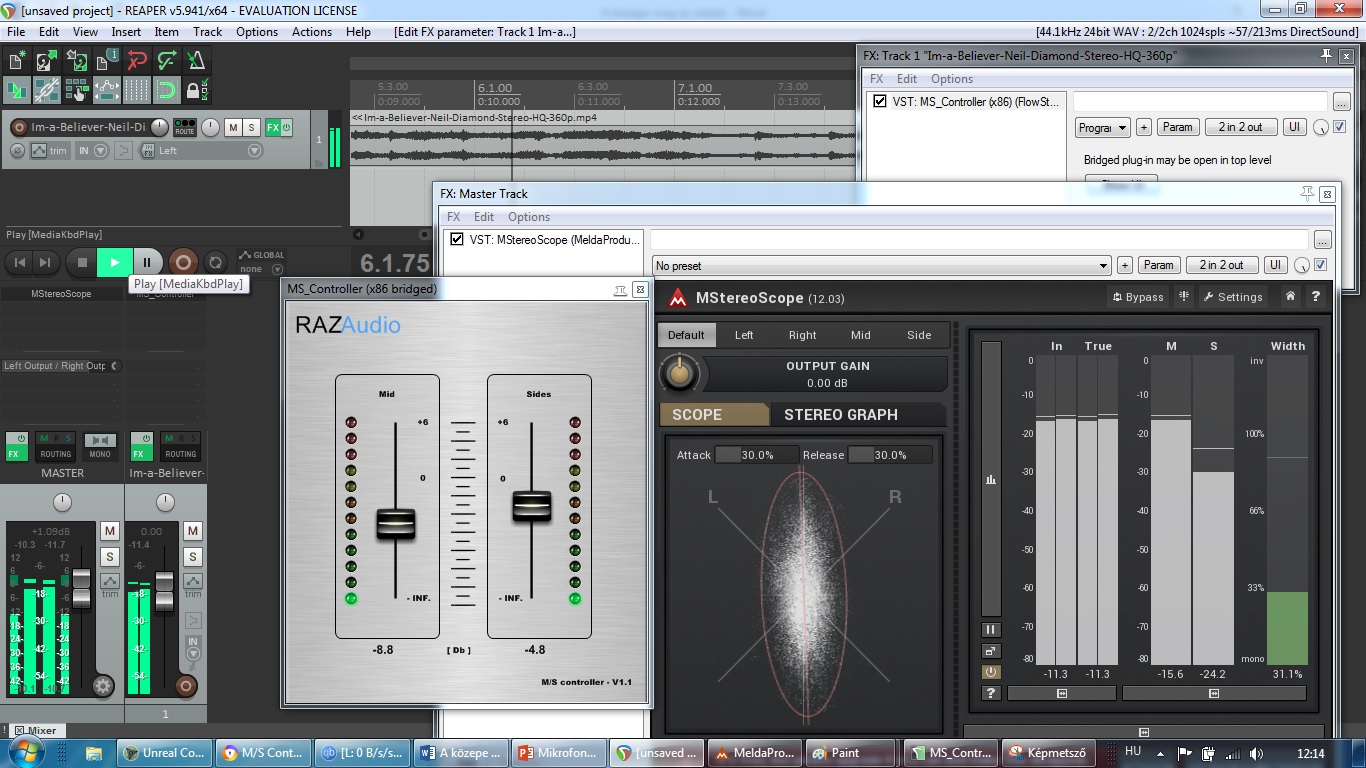Open the Actions menu
Image resolution: width=1366 pixels, height=768 pixels.
click(311, 32)
